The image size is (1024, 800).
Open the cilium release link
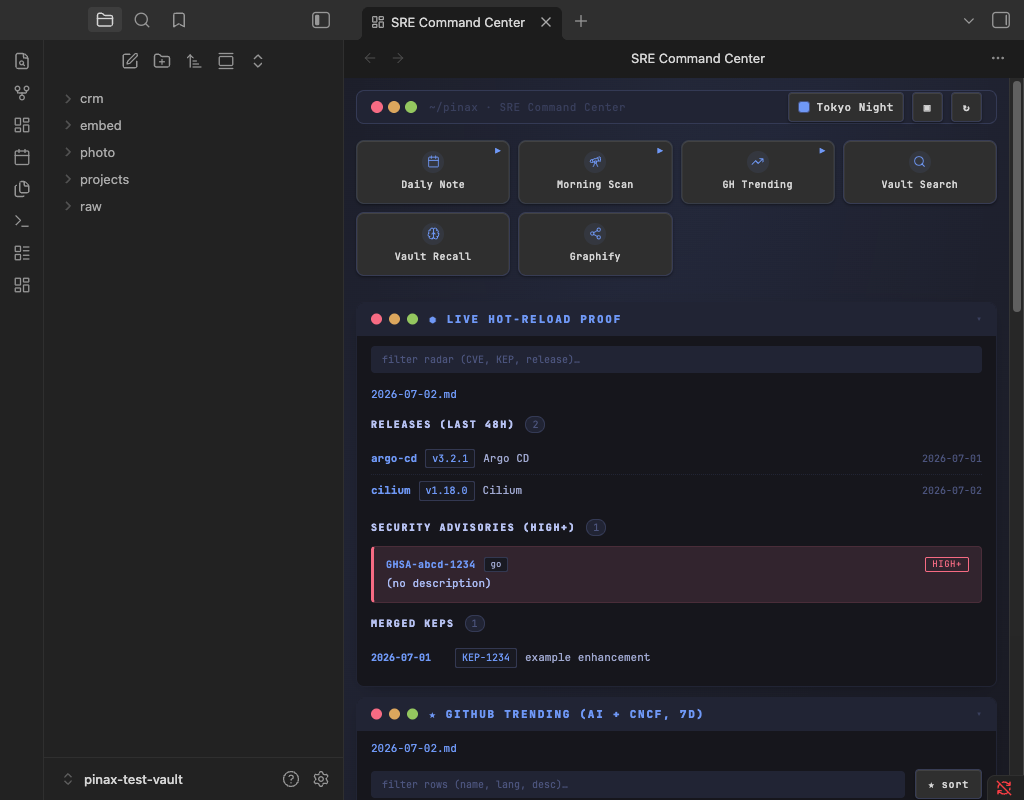391,490
